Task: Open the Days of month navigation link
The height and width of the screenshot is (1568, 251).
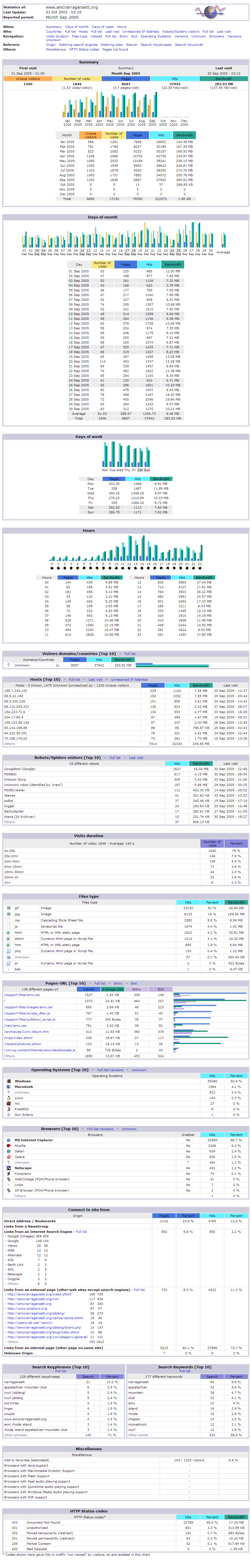Action: 77,27
